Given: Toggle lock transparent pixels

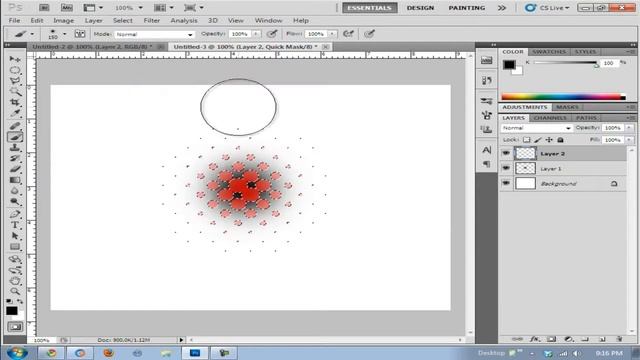Looking at the screenshot, I should (527, 140).
